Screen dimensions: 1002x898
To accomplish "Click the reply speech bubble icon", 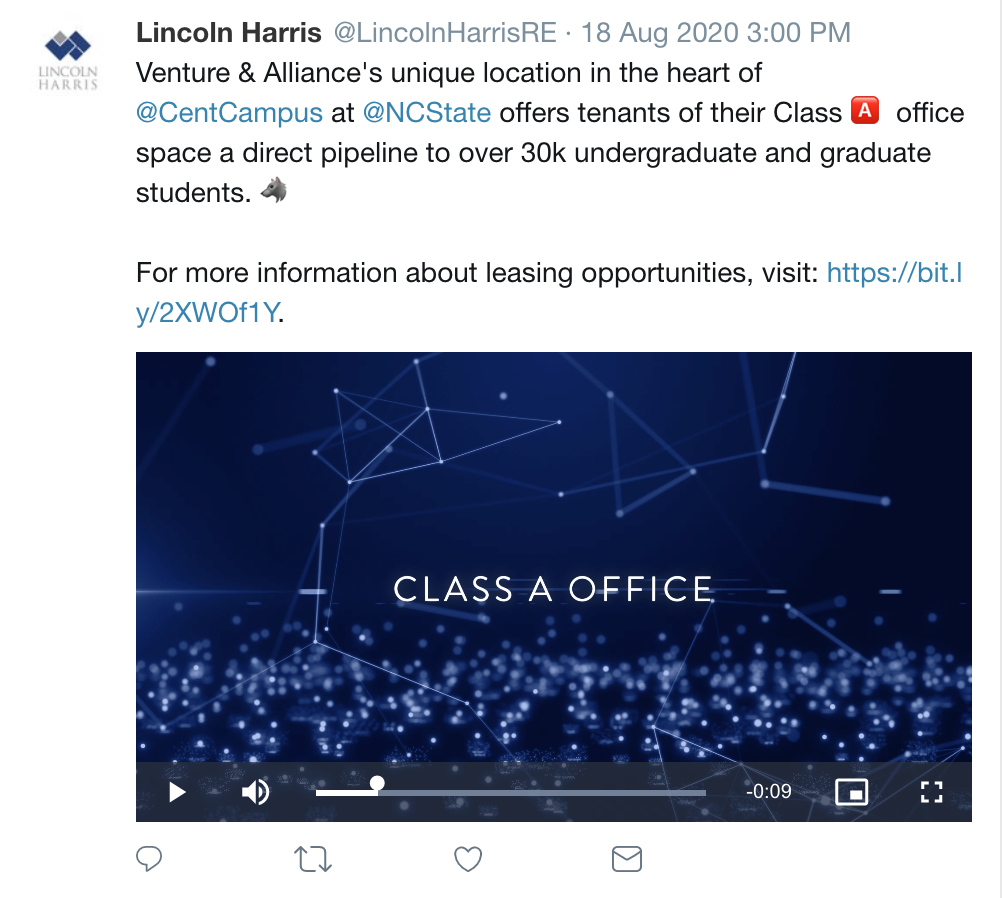I will click(x=149, y=858).
